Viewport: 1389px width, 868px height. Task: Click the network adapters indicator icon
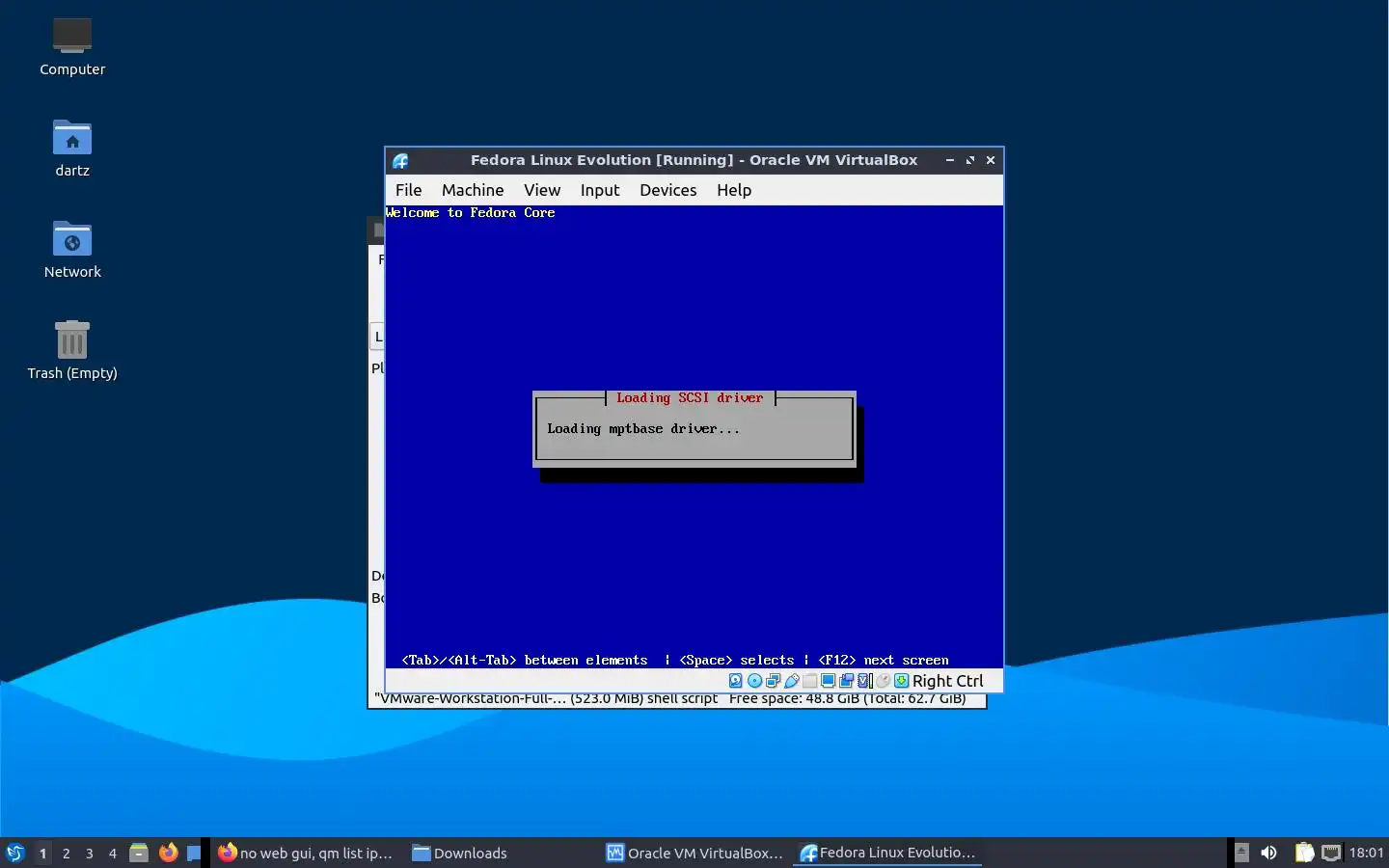(x=773, y=681)
